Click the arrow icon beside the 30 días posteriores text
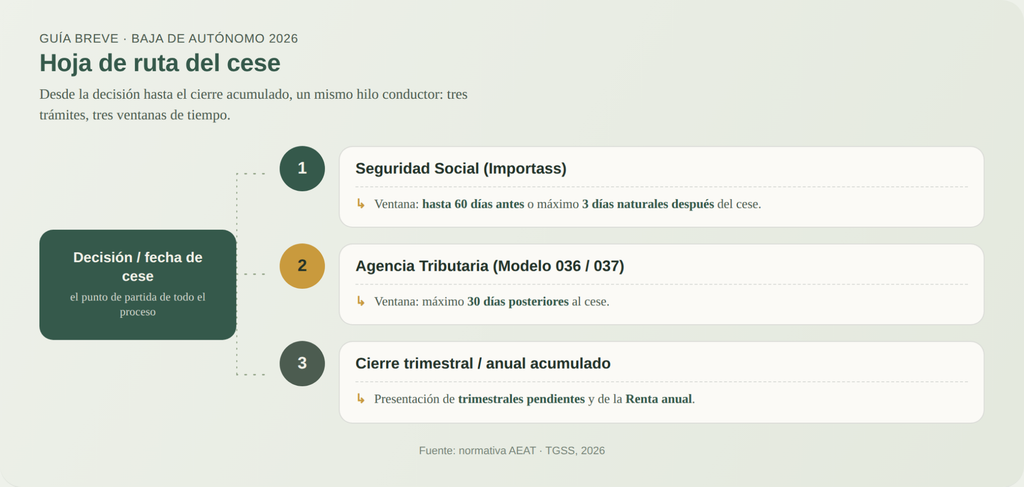Image resolution: width=1024 pixels, height=487 pixels. [360, 302]
